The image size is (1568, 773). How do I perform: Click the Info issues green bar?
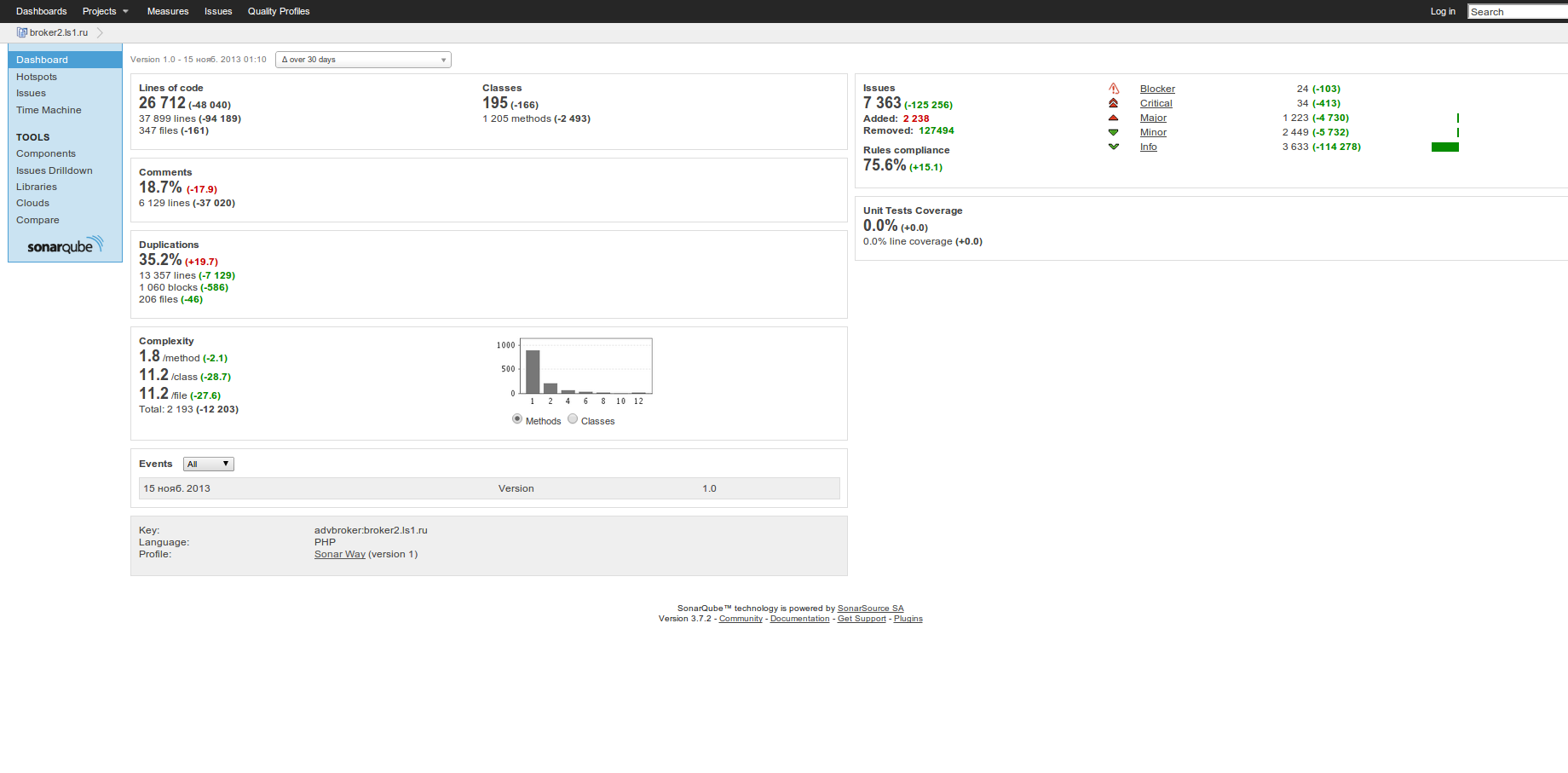point(1445,147)
